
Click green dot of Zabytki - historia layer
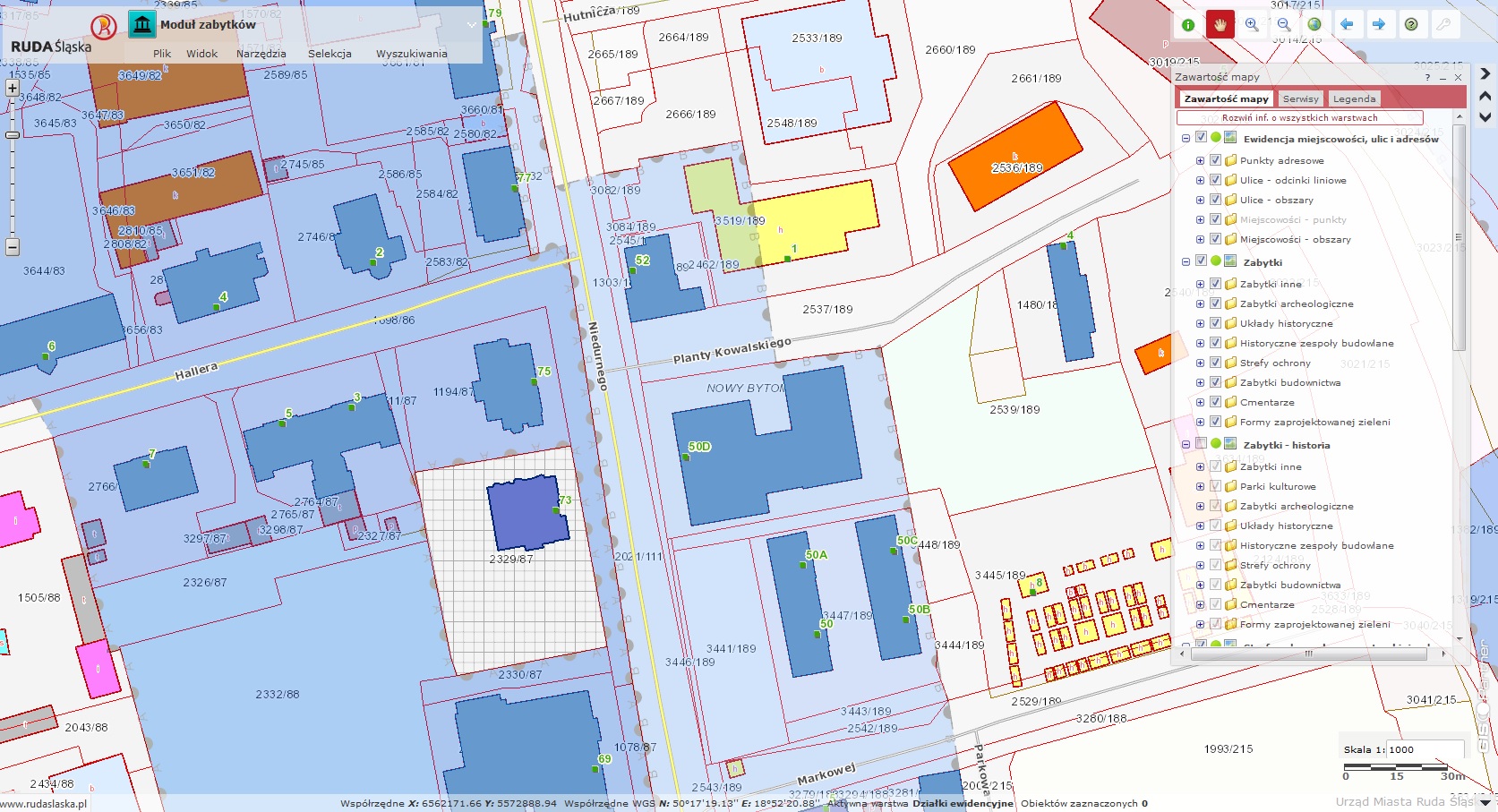tap(1216, 444)
